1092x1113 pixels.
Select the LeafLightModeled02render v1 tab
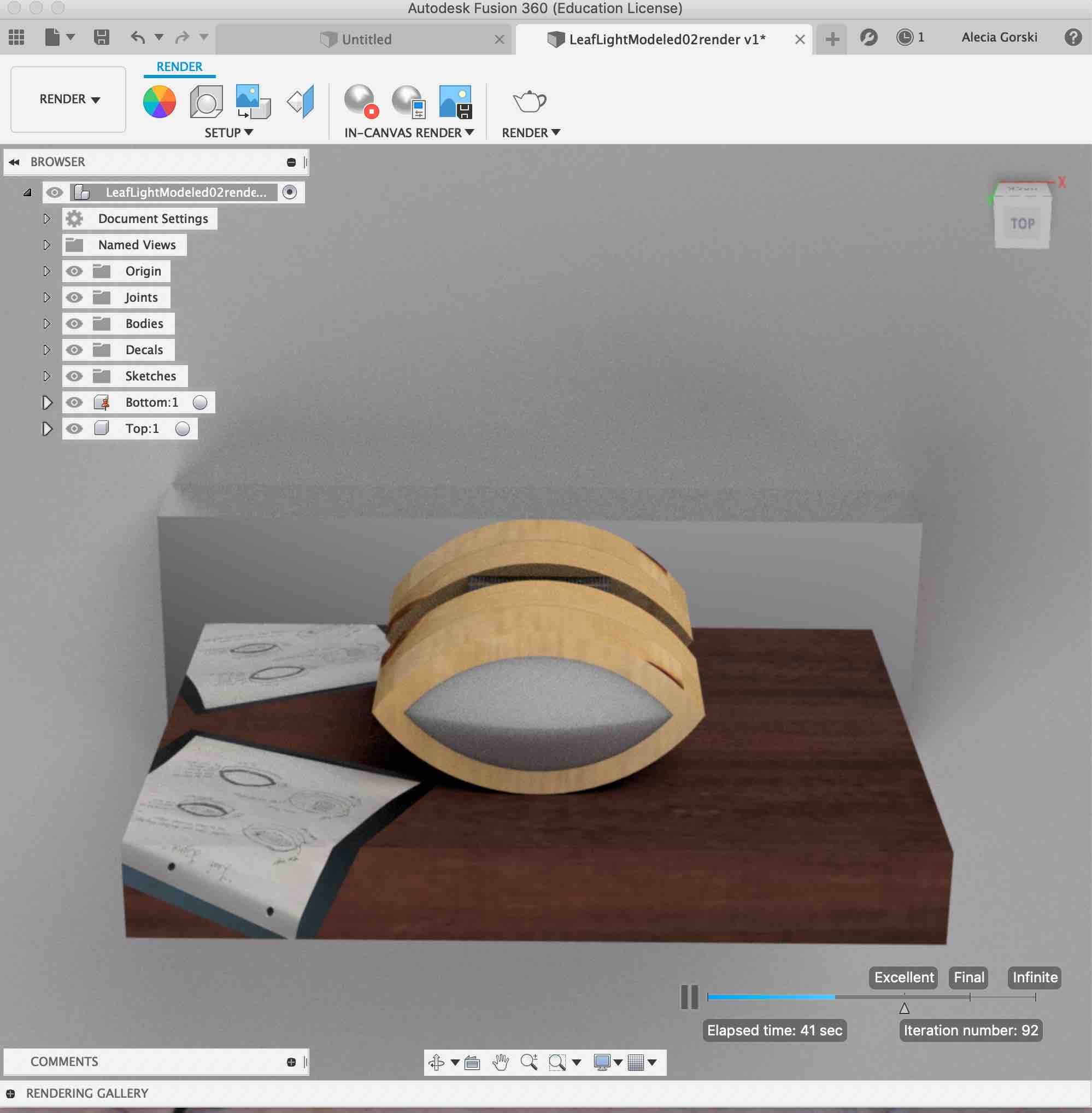coord(663,39)
